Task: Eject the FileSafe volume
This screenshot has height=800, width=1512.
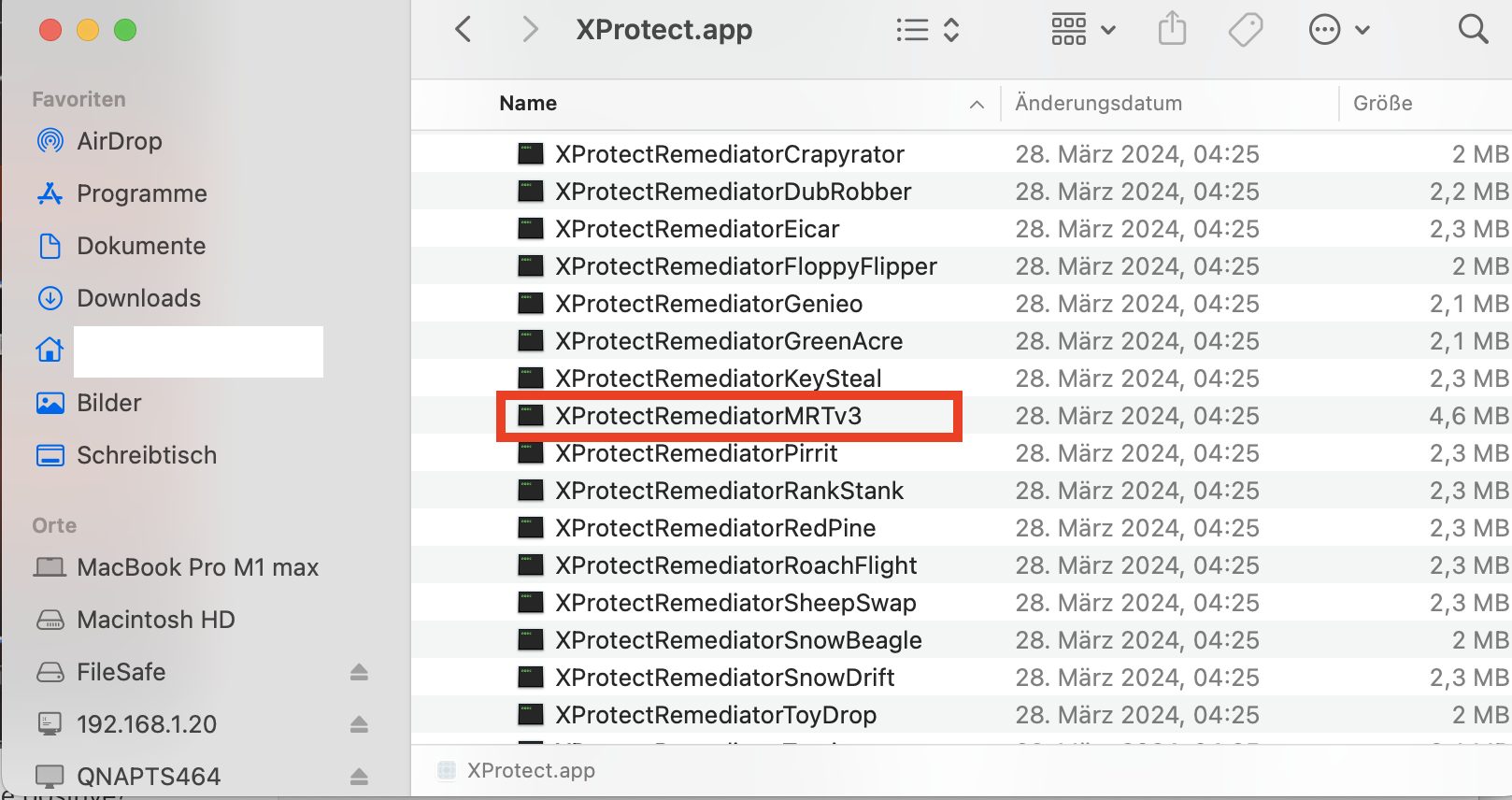Action: click(359, 672)
